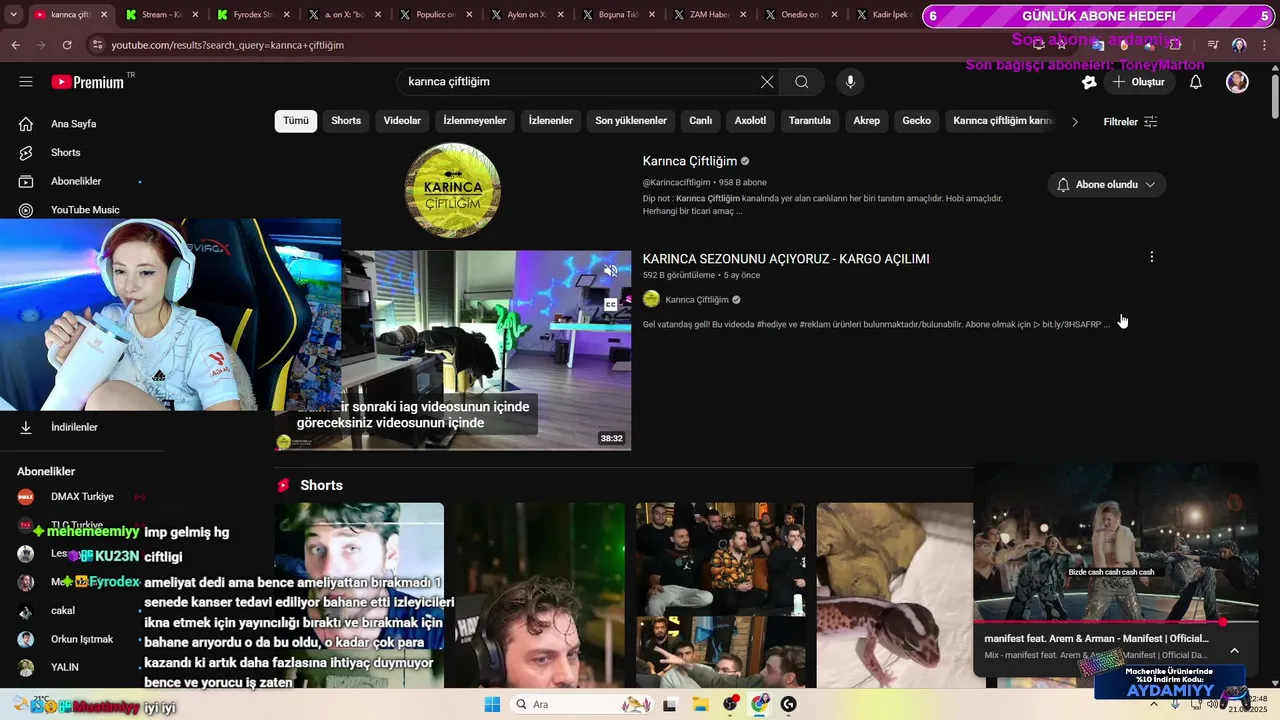Close the karınca çiftliğim browser tab

(x=105, y=15)
